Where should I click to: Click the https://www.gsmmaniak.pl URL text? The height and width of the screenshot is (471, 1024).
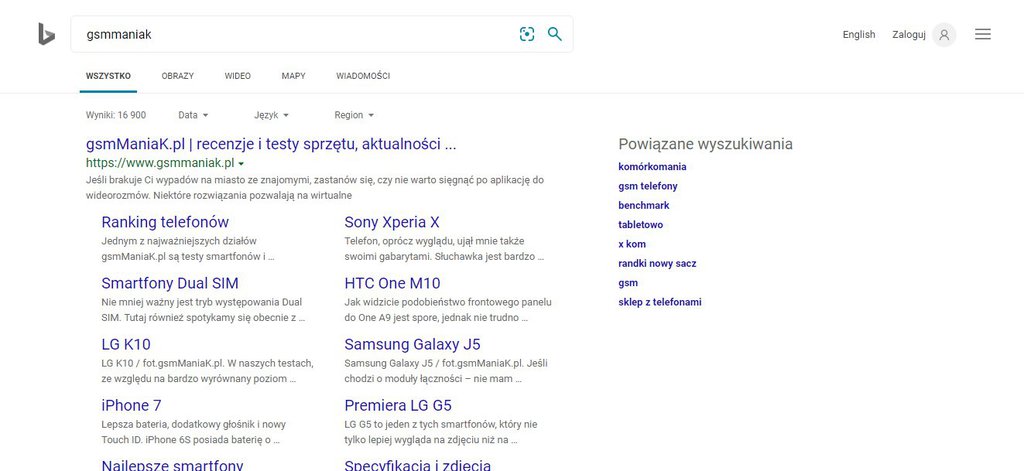pyautogui.click(x=160, y=163)
